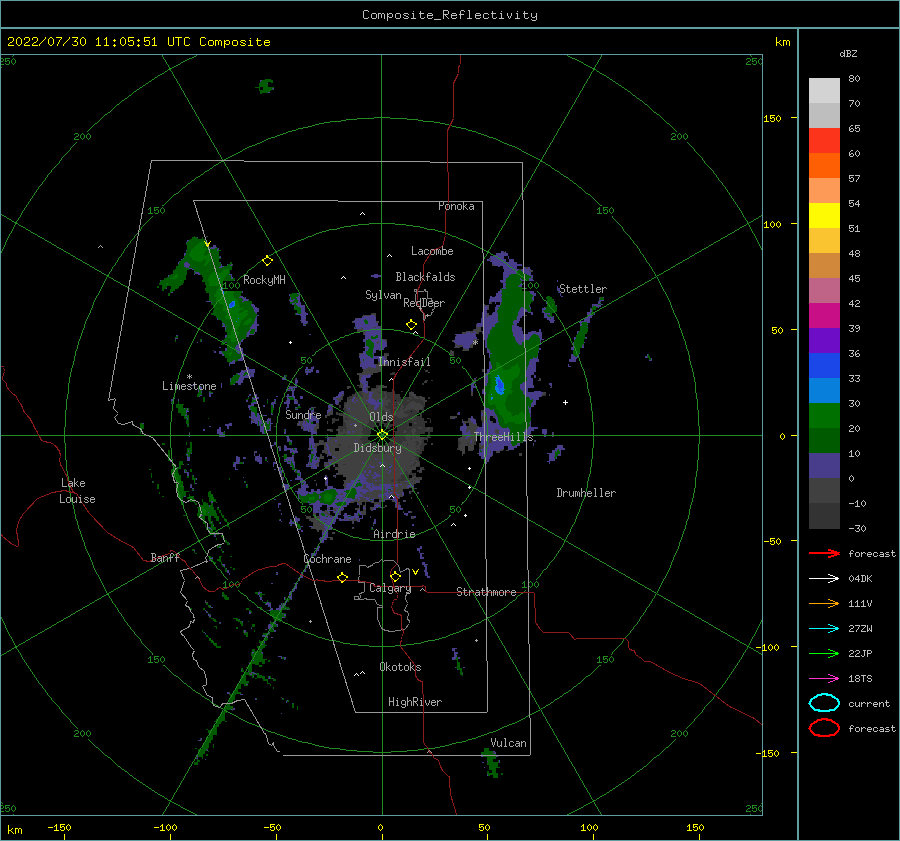Click the Didsbury label

pos(378,448)
